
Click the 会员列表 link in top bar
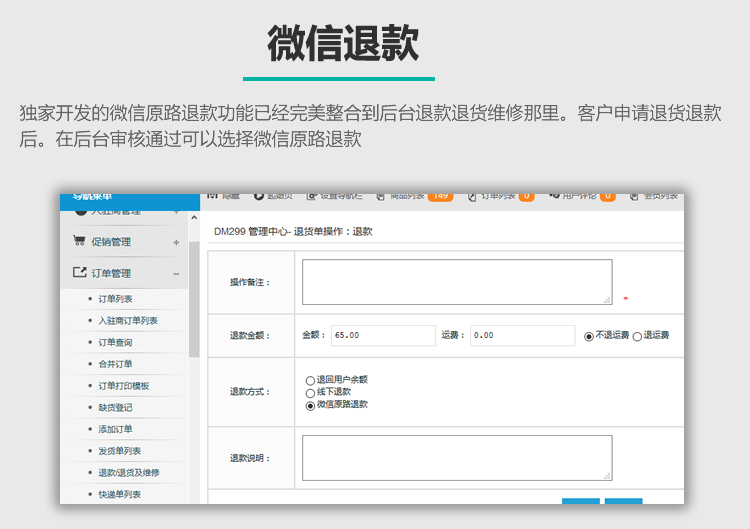pyautogui.click(x=660, y=196)
